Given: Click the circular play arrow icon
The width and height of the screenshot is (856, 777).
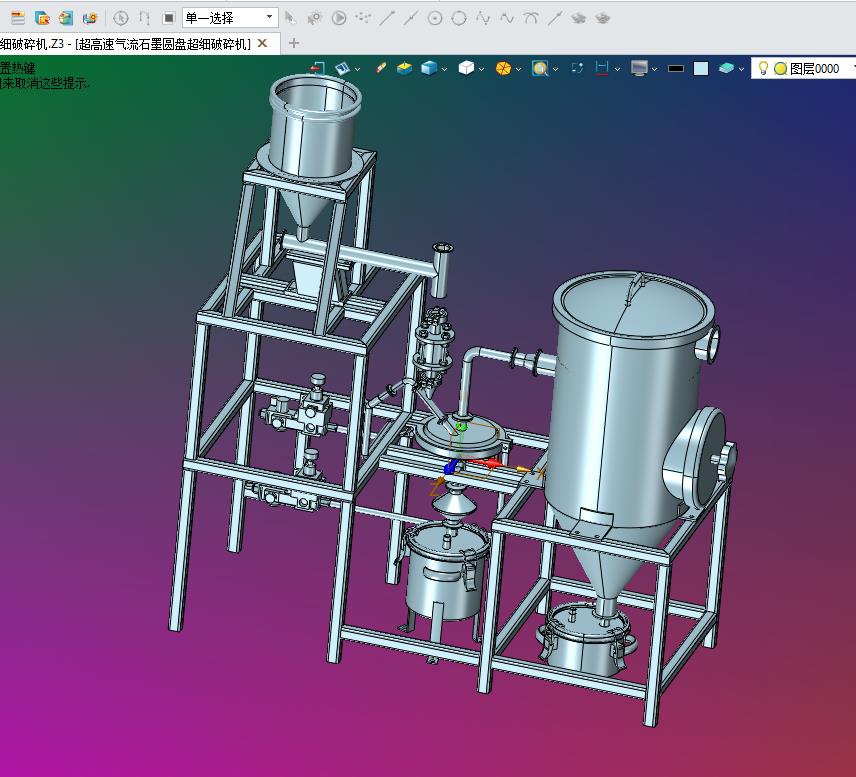Looking at the screenshot, I should tap(338, 18).
